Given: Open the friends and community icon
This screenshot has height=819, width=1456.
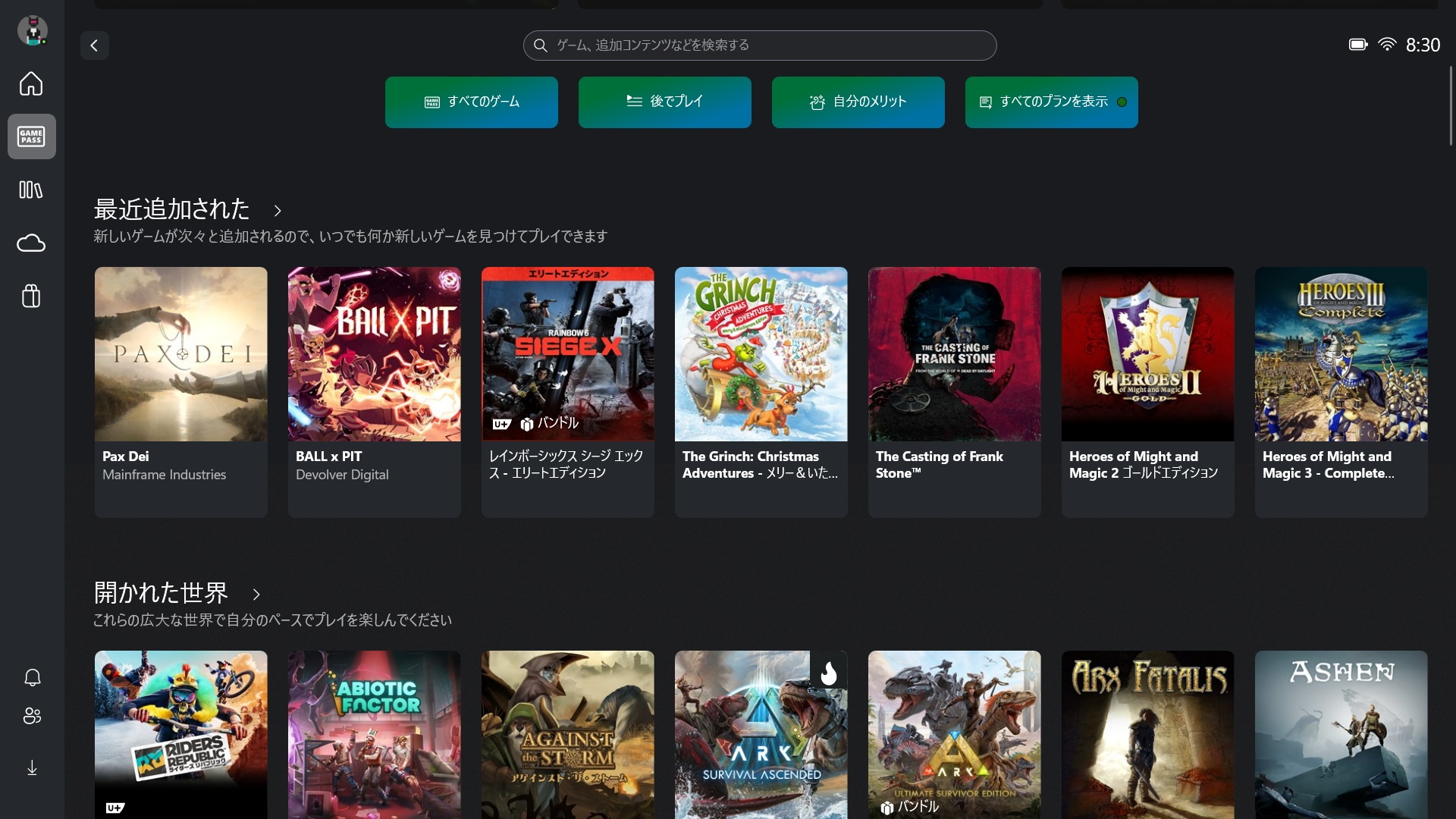Looking at the screenshot, I should (31, 716).
